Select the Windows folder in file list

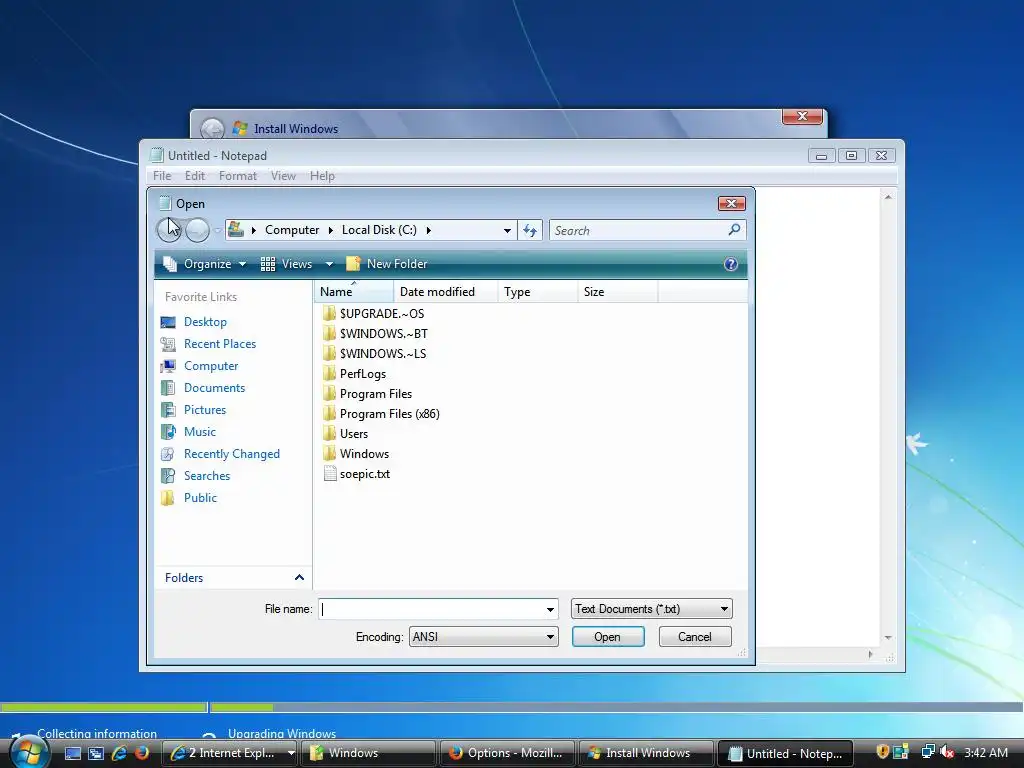coord(356,454)
